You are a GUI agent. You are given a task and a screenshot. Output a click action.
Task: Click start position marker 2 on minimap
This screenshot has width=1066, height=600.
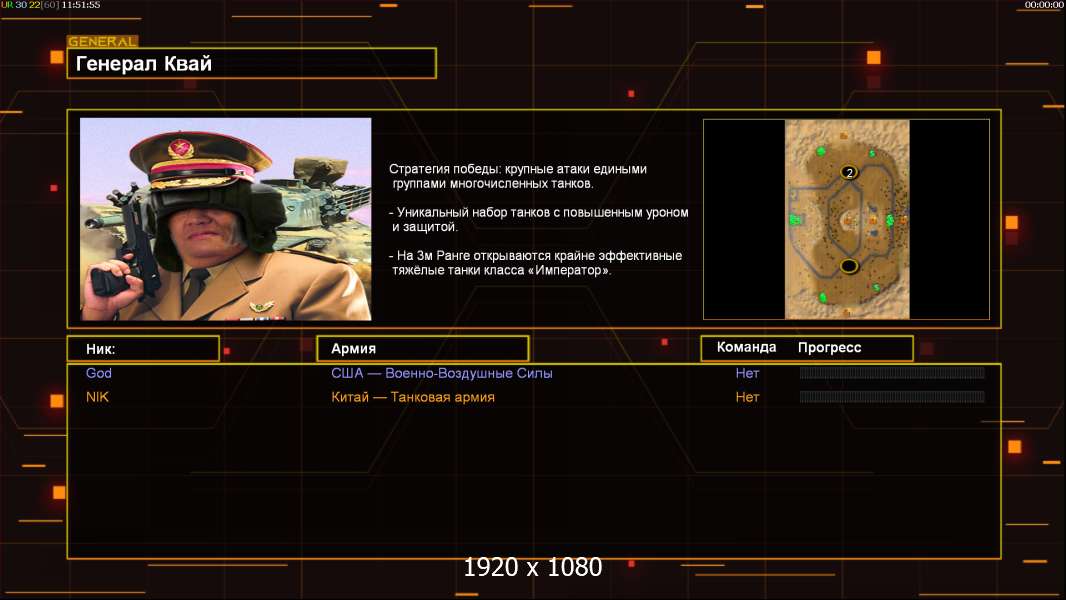pyautogui.click(x=849, y=173)
